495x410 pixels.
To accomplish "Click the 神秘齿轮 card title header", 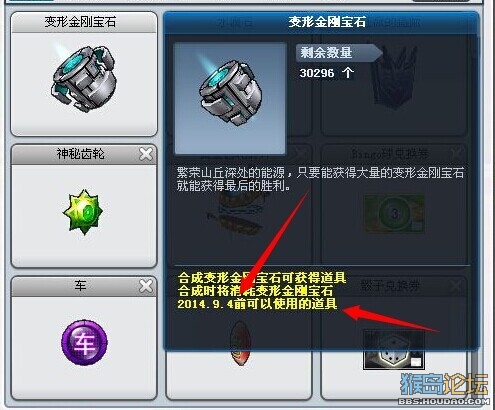I will tap(84, 154).
